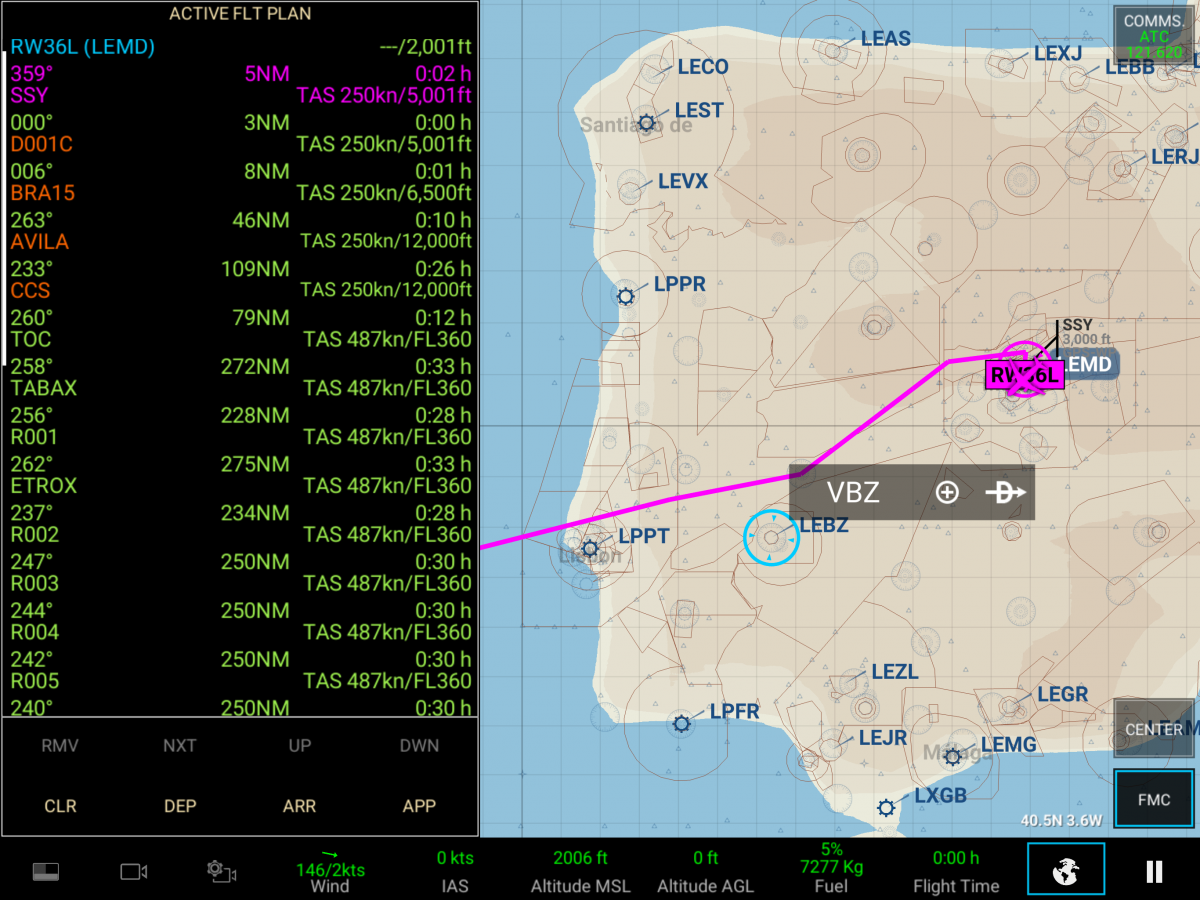The image size is (1200, 900).
Task: Select the LPFR airport symbol
Action: (x=682, y=723)
